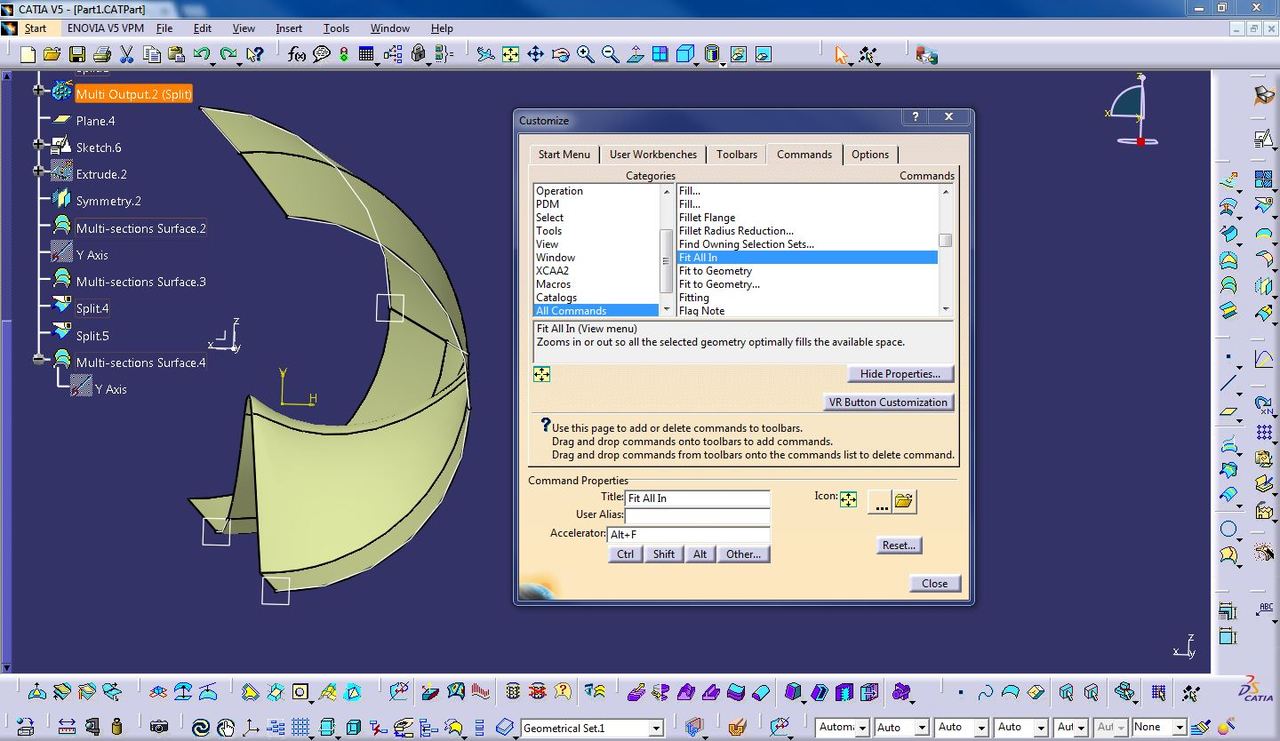Click the Design Table icon
Viewport: 1280px width, 741px height.
367,54
